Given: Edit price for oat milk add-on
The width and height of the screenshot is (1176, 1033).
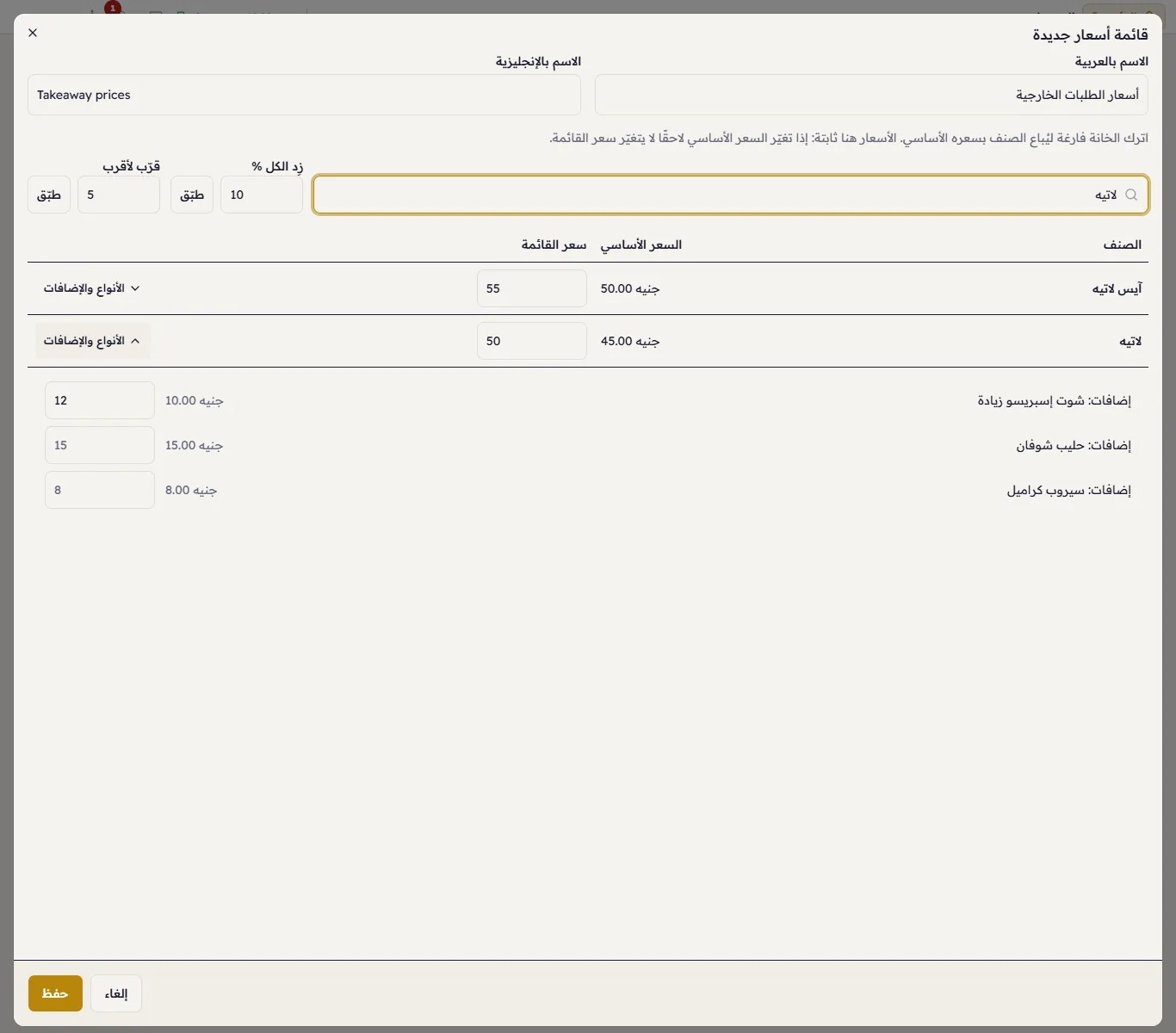Looking at the screenshot, I should tap(100, 445).
